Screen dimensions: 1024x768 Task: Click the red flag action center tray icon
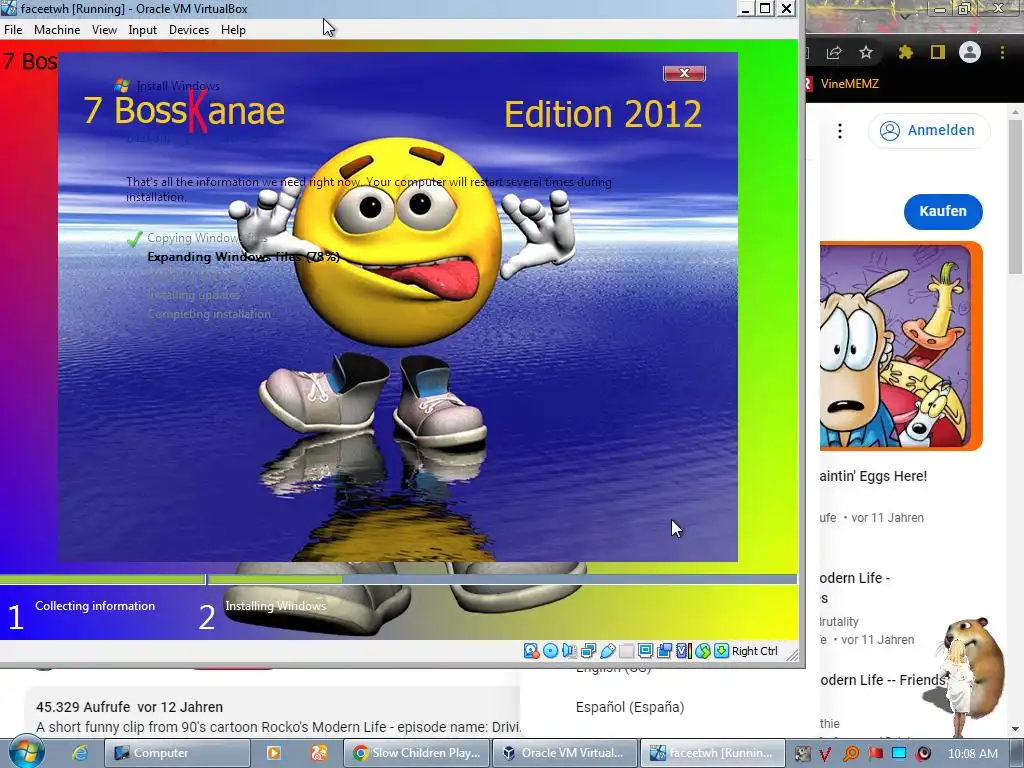coord(875,754)
